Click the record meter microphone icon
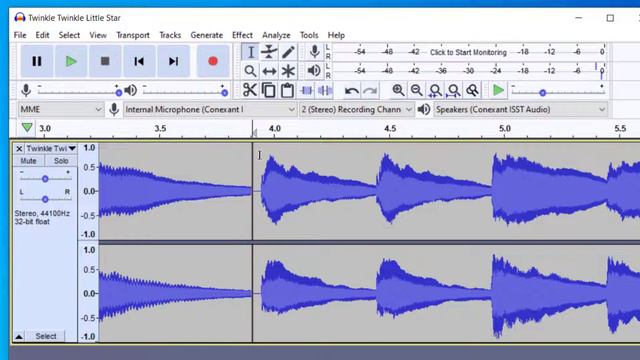 (314, 52)
